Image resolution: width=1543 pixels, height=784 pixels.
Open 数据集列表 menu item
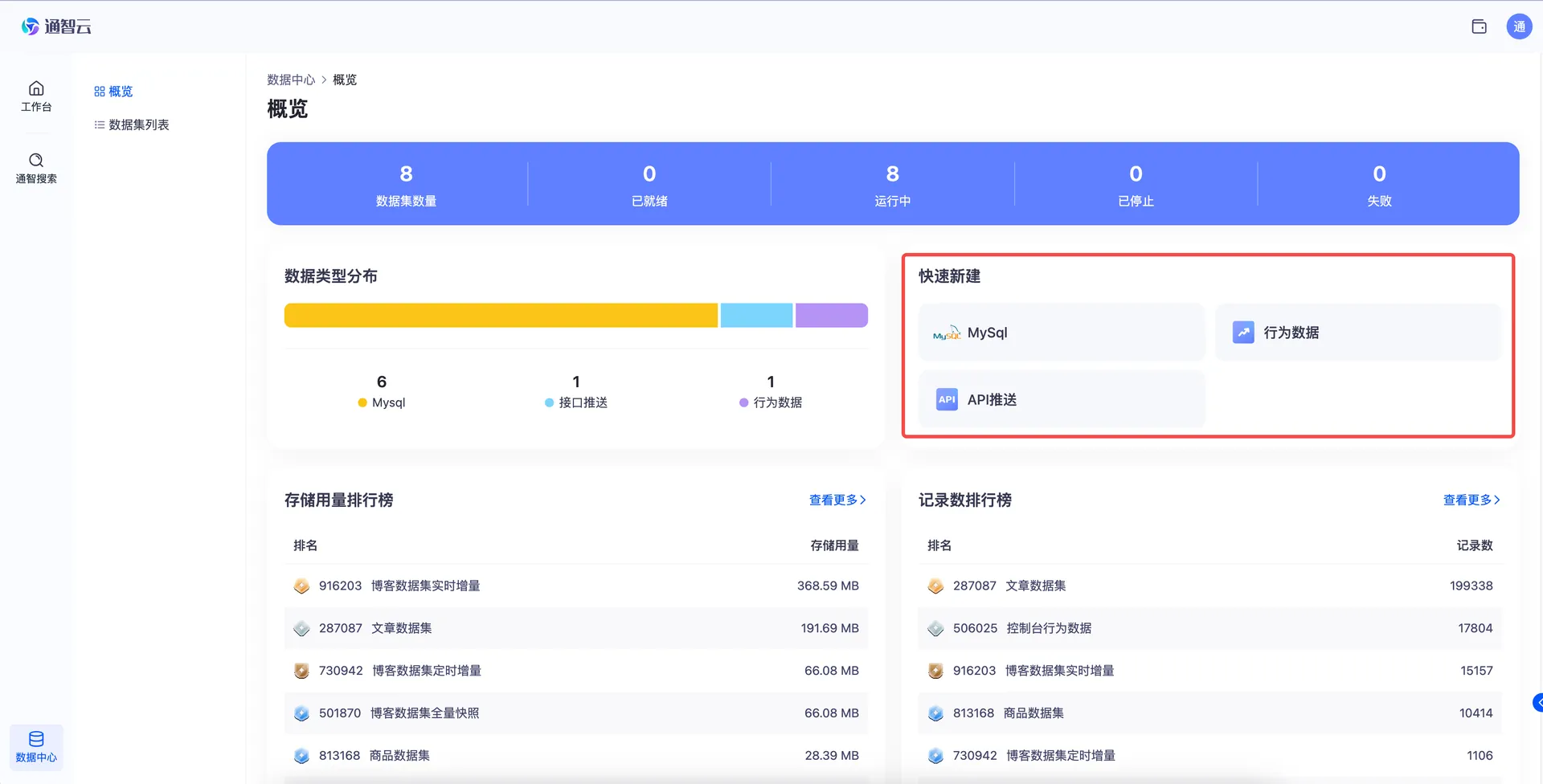(x=138, y=125)
